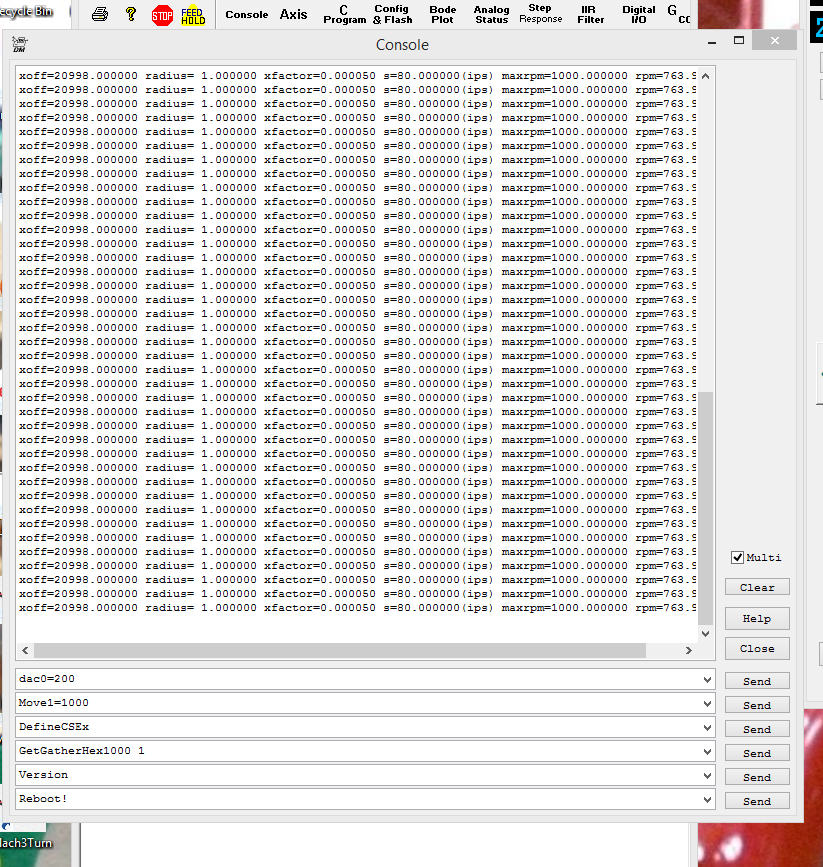
Task: Switch to the Axis toolbar item
Action: (x=293, y=14)
